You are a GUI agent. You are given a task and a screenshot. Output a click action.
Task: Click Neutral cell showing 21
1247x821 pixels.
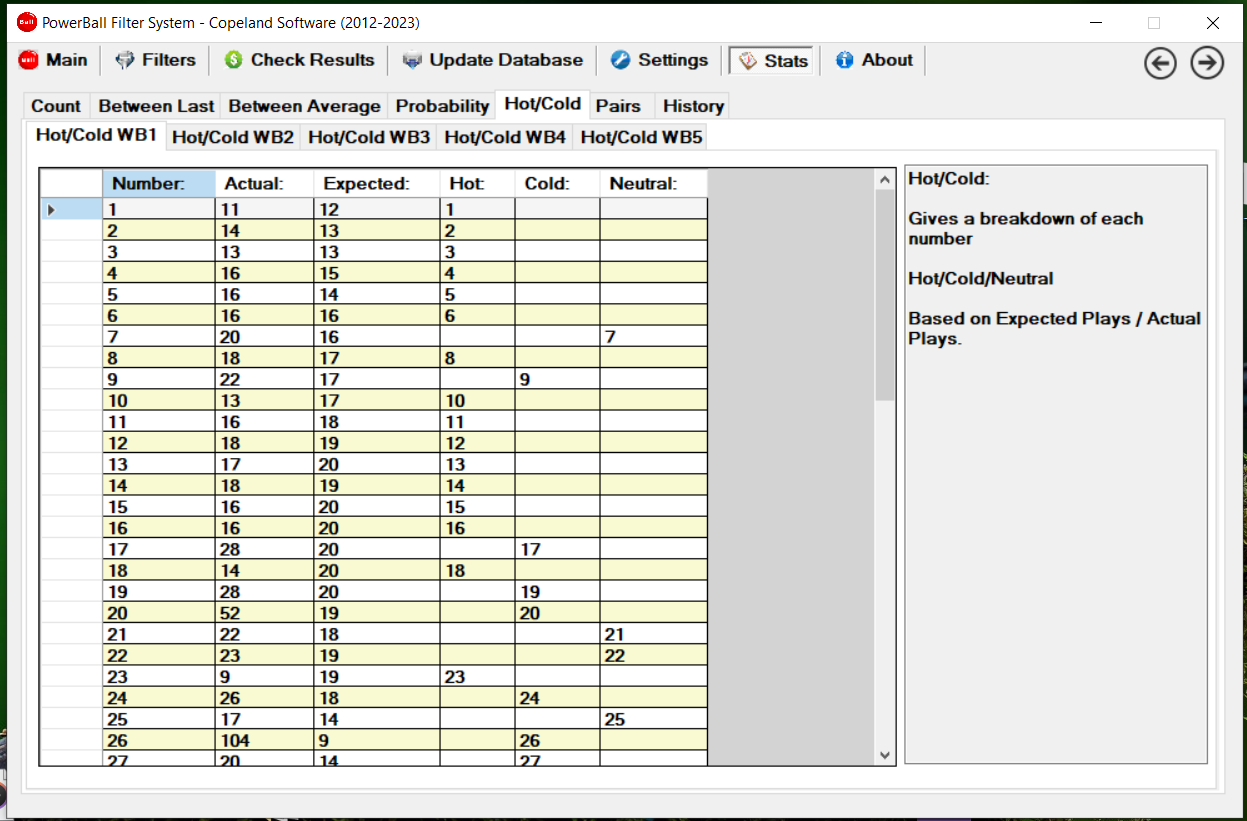pyautogui.click(x=653, y=634)
